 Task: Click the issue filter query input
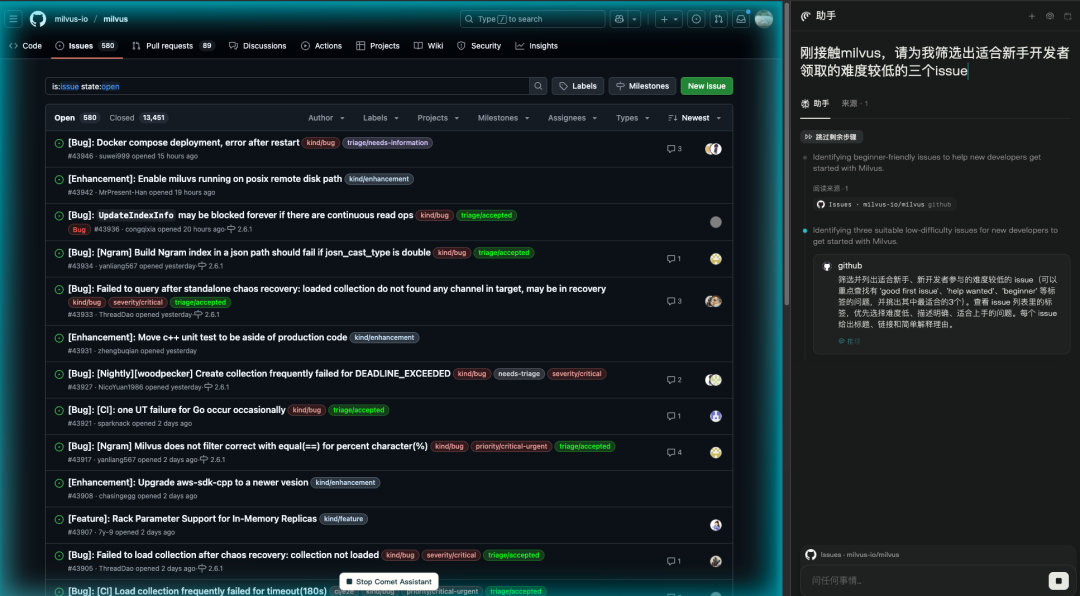pyautogui.click(x=287, y=86)
